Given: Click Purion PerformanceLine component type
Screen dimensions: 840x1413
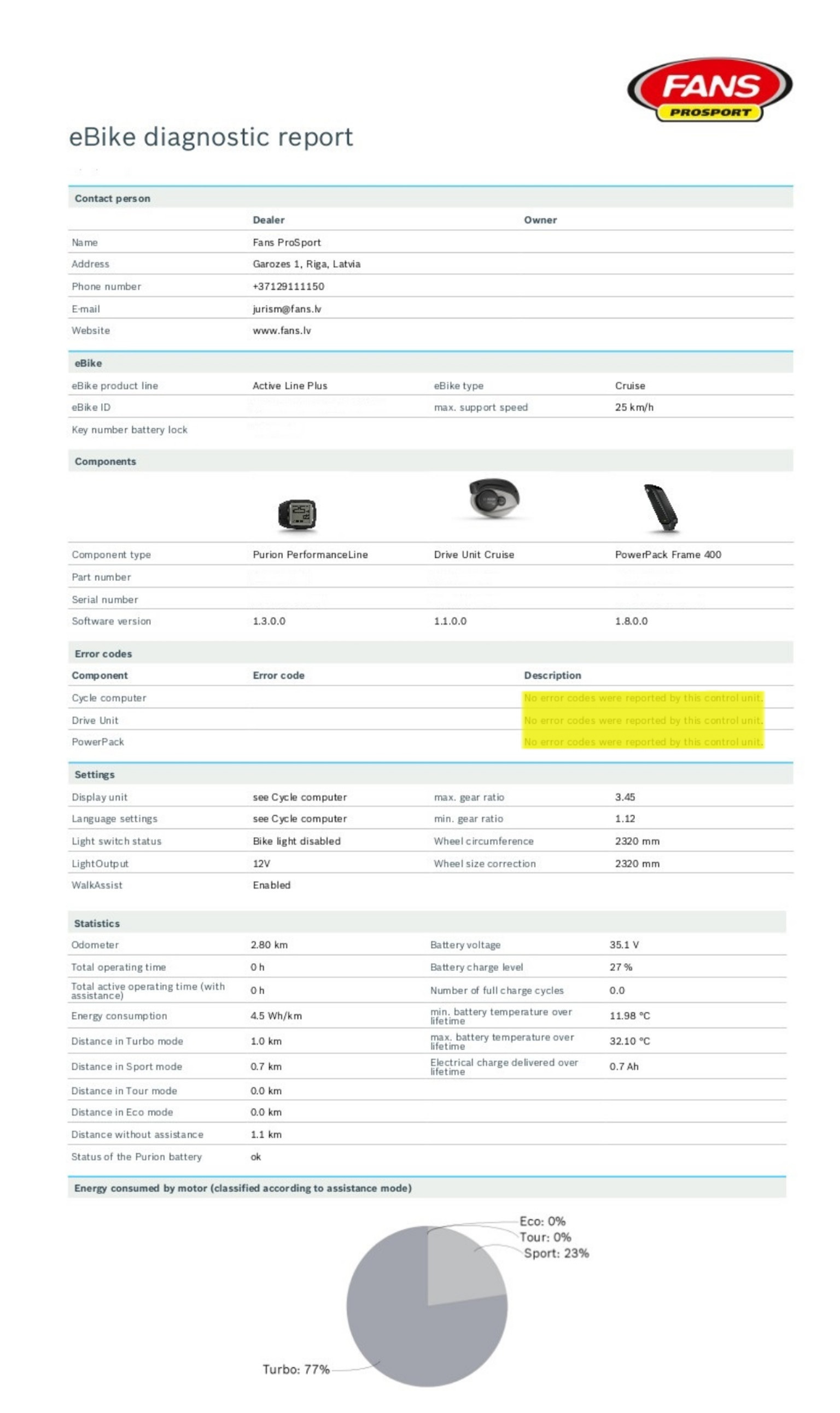Looking at the screenshot, I should 310,555.
